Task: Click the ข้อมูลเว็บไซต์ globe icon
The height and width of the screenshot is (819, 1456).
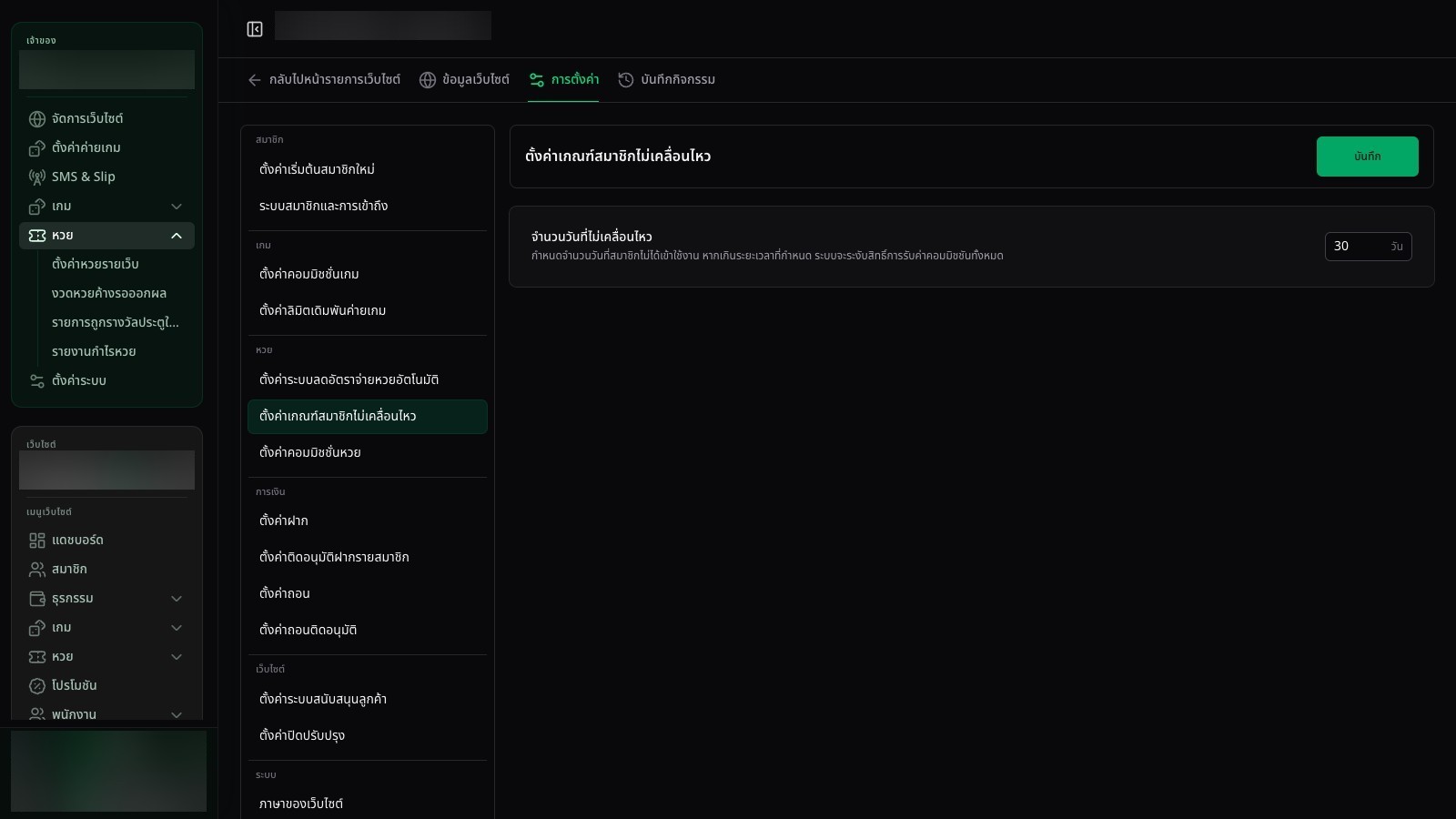Action: point(428,80)
